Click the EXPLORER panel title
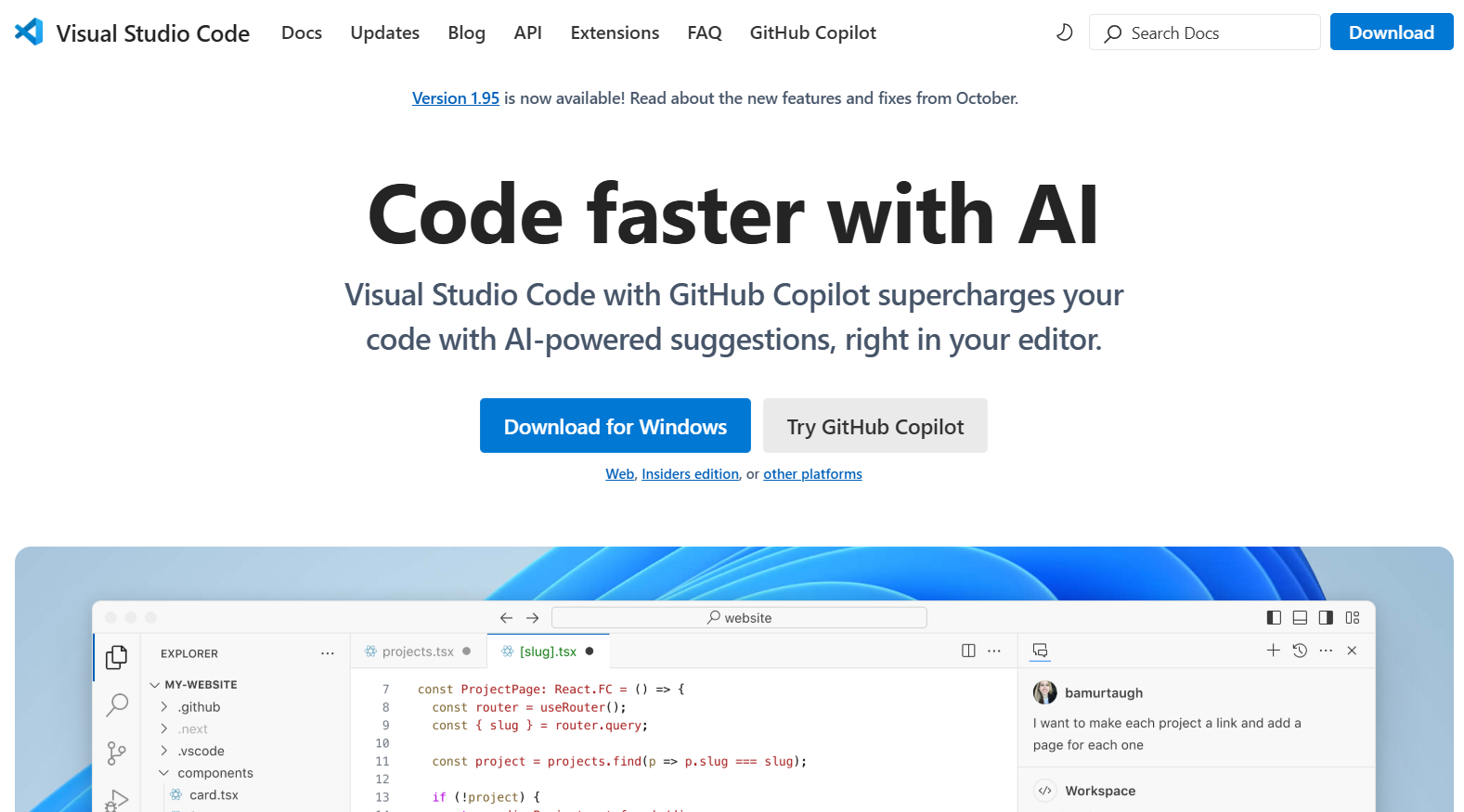Screen dimensions: 1464x812 pyautogui.click(x=189, y=654)
